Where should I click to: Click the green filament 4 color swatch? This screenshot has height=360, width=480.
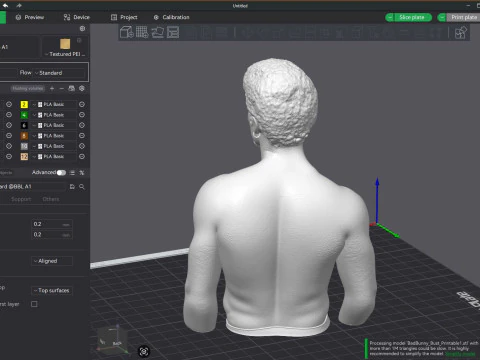pyautogui.click(x=24, y=115)
